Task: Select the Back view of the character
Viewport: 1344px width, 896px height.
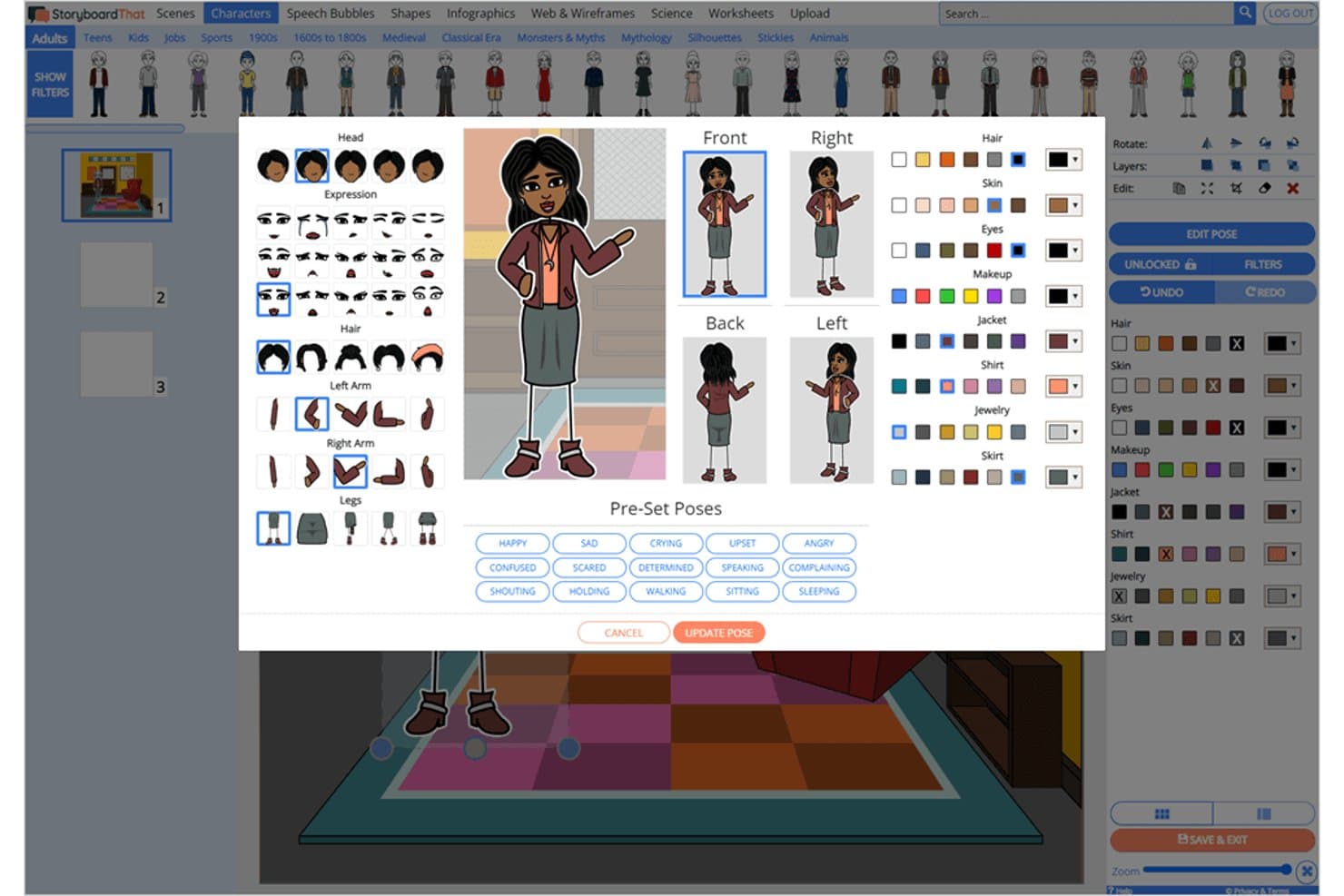Action: coord(725,409)
